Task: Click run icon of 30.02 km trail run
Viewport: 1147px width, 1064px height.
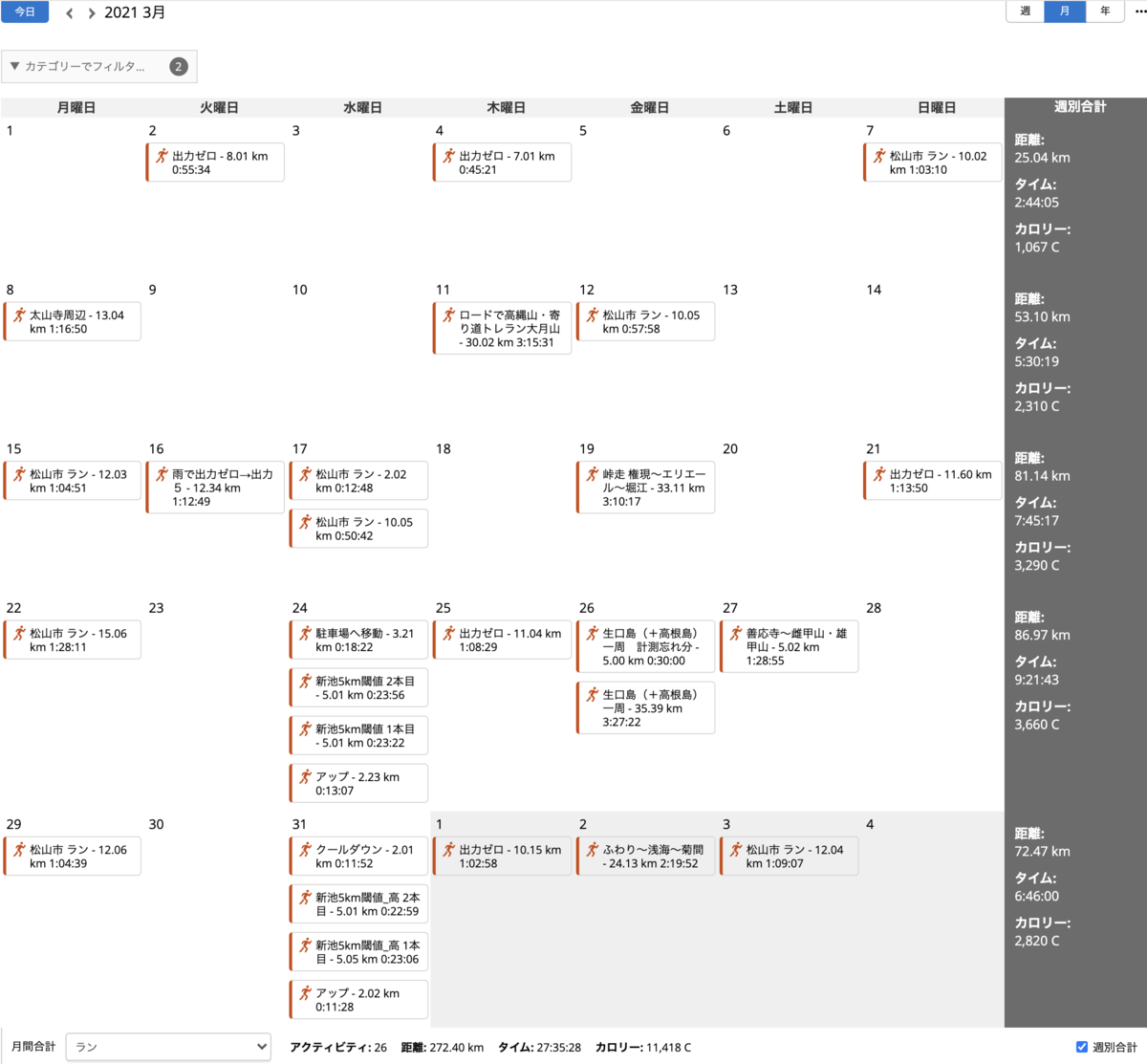Action: pos(448,315)
